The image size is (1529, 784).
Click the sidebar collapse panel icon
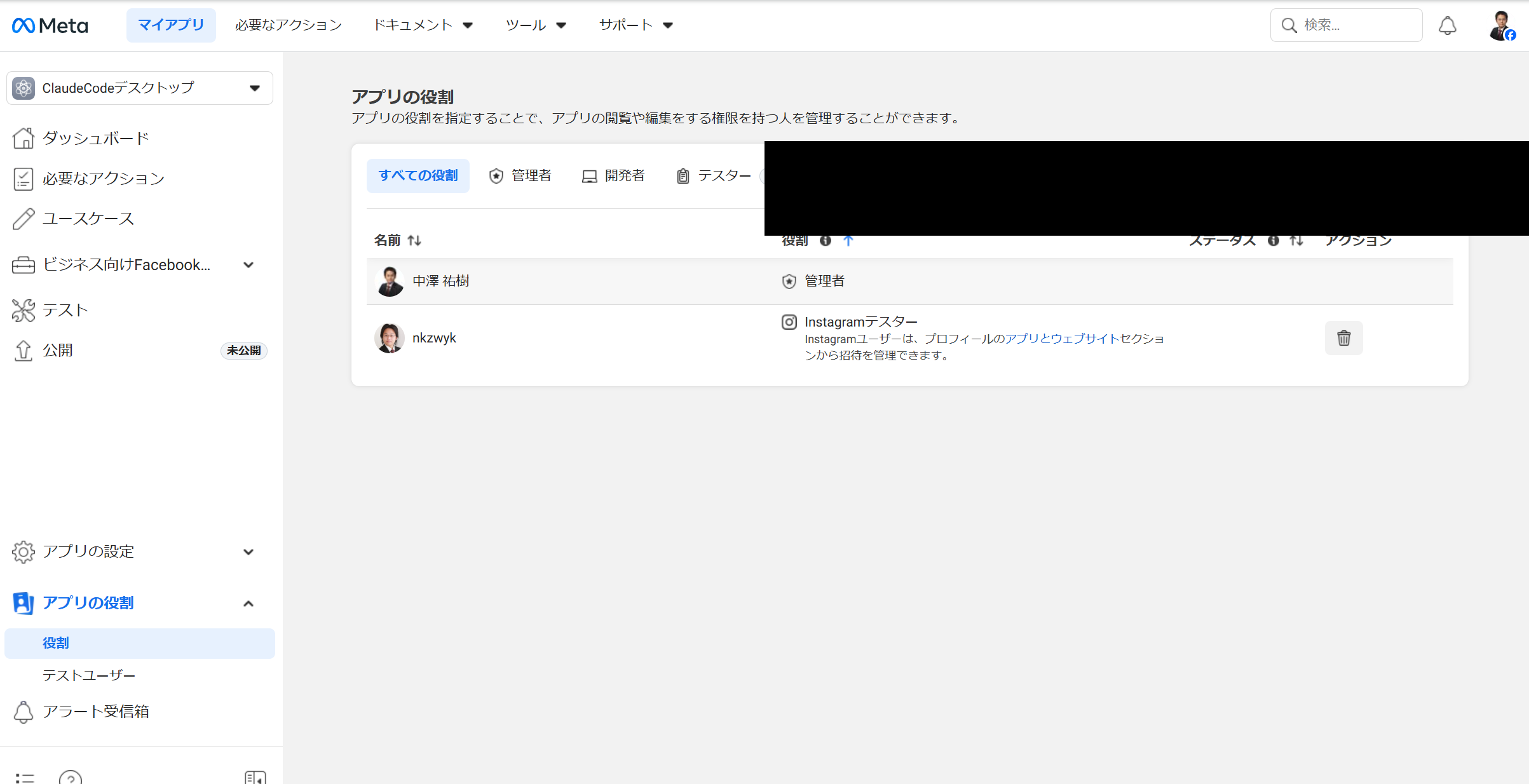(x=255, y=778)
